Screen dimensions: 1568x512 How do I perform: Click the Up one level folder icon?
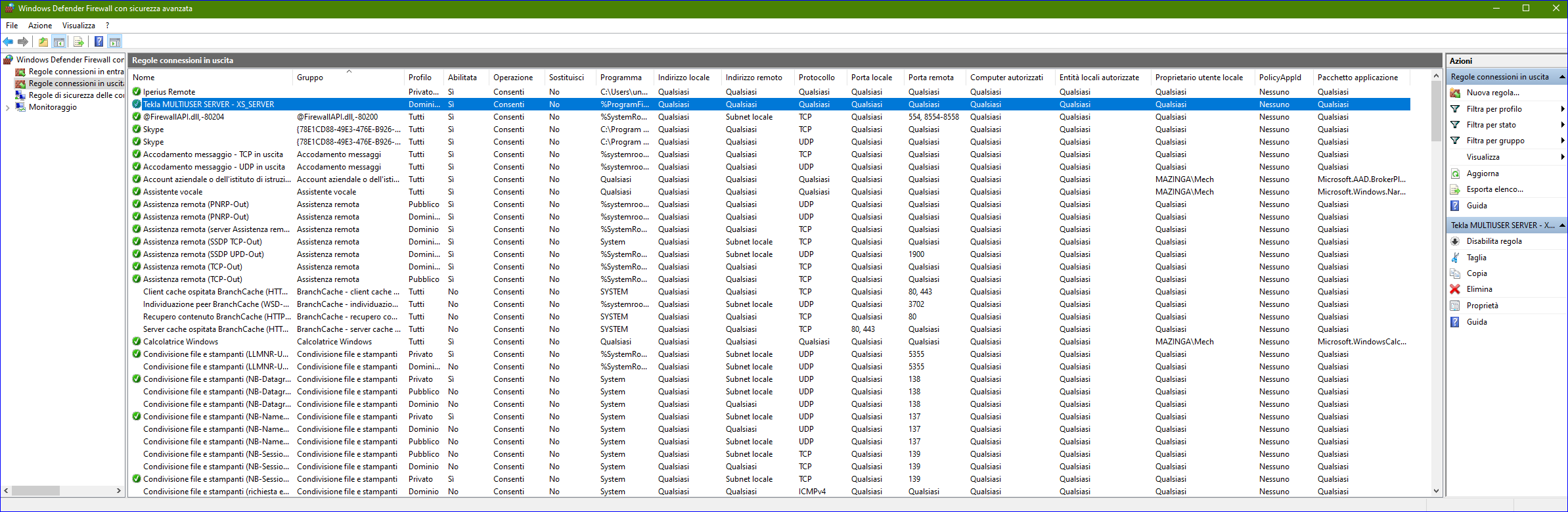[43, 42]
